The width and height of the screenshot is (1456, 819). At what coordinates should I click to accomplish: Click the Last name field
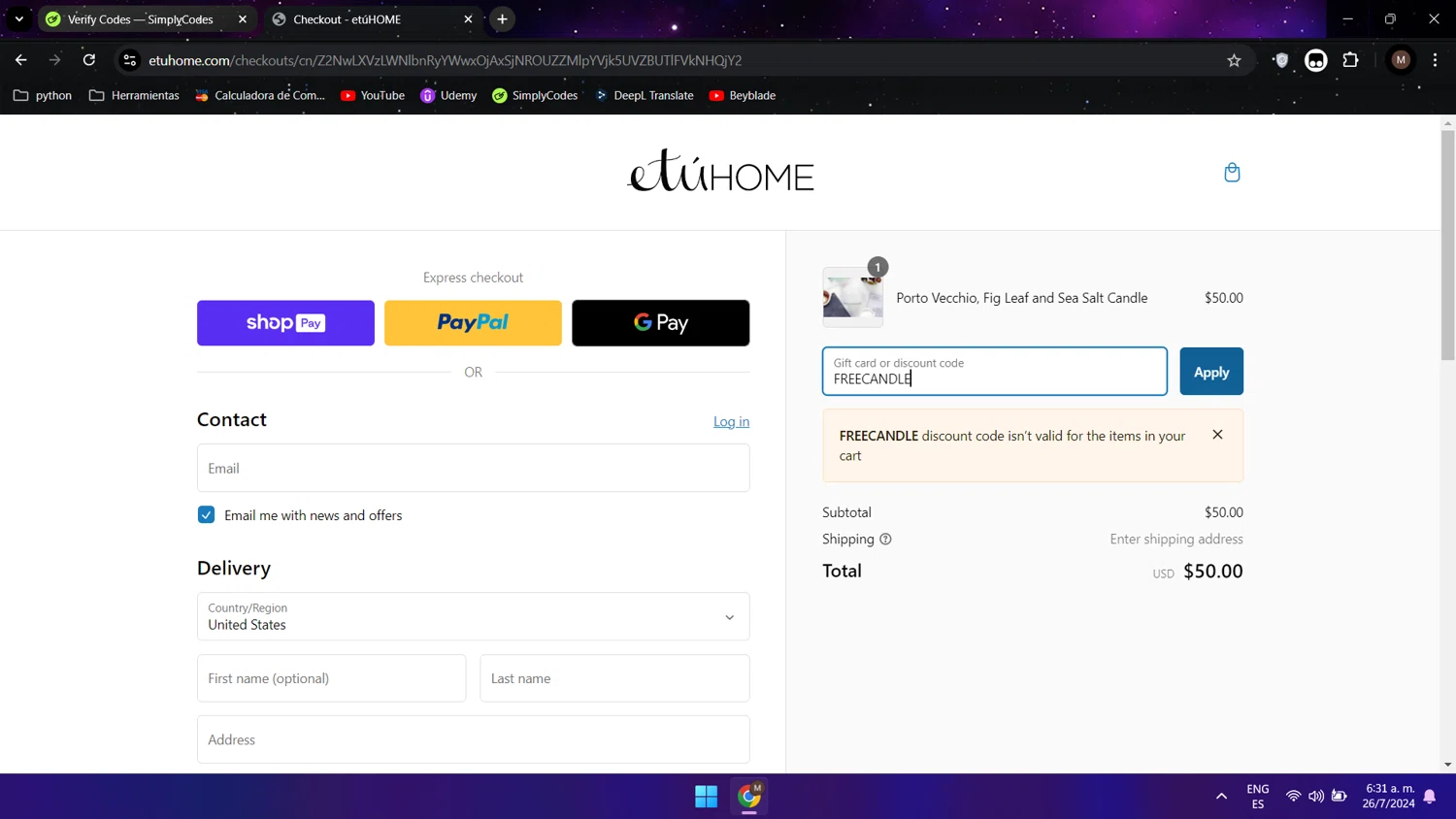pos(615,678)
